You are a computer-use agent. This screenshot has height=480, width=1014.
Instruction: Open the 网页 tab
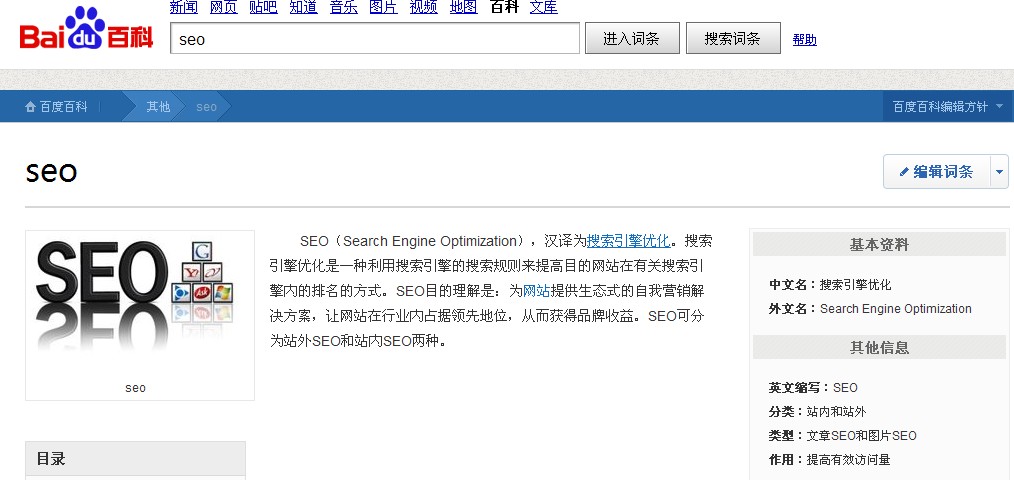point(224,7)
